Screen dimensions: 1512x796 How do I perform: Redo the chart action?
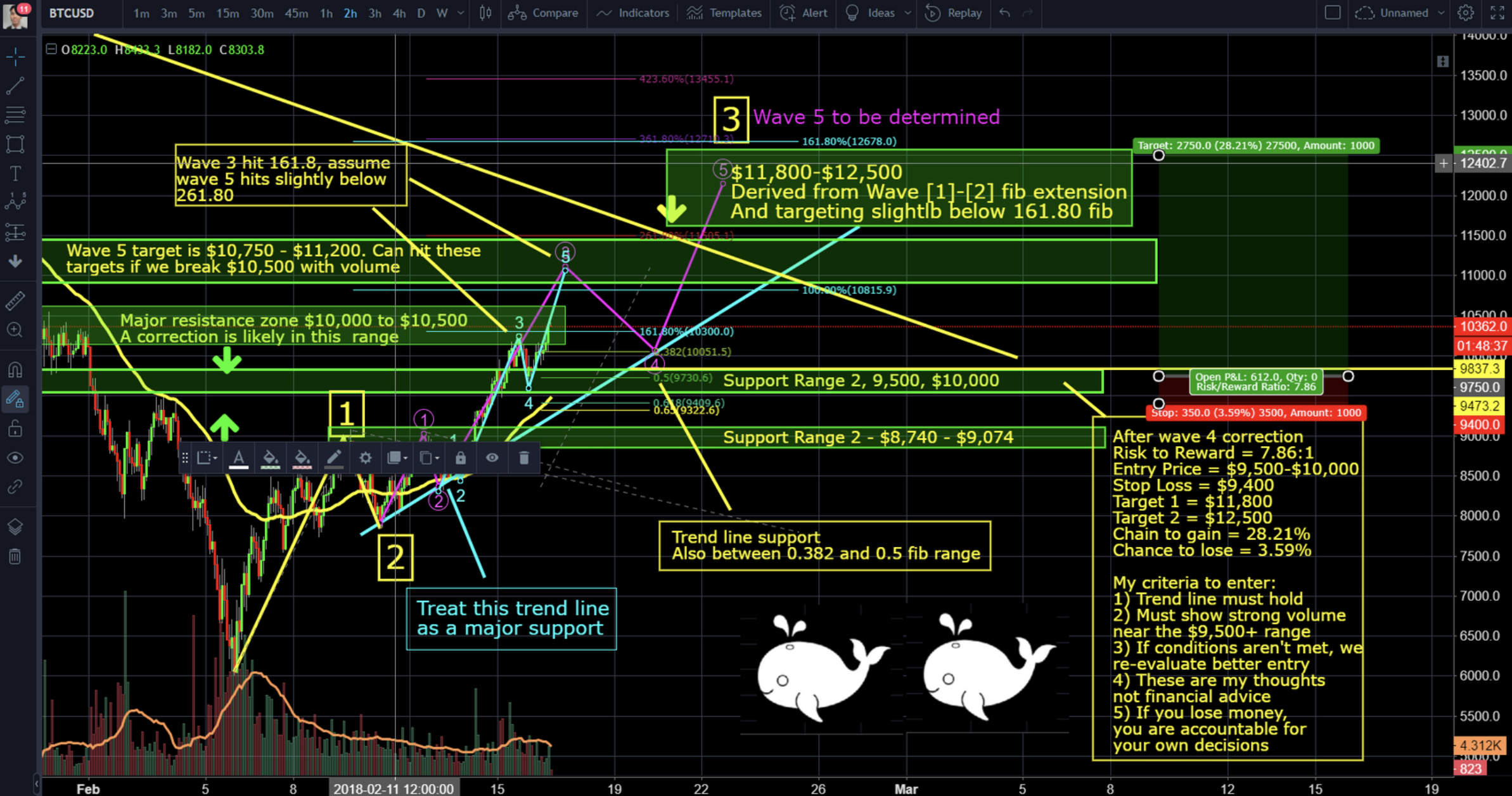[1028, 13]
